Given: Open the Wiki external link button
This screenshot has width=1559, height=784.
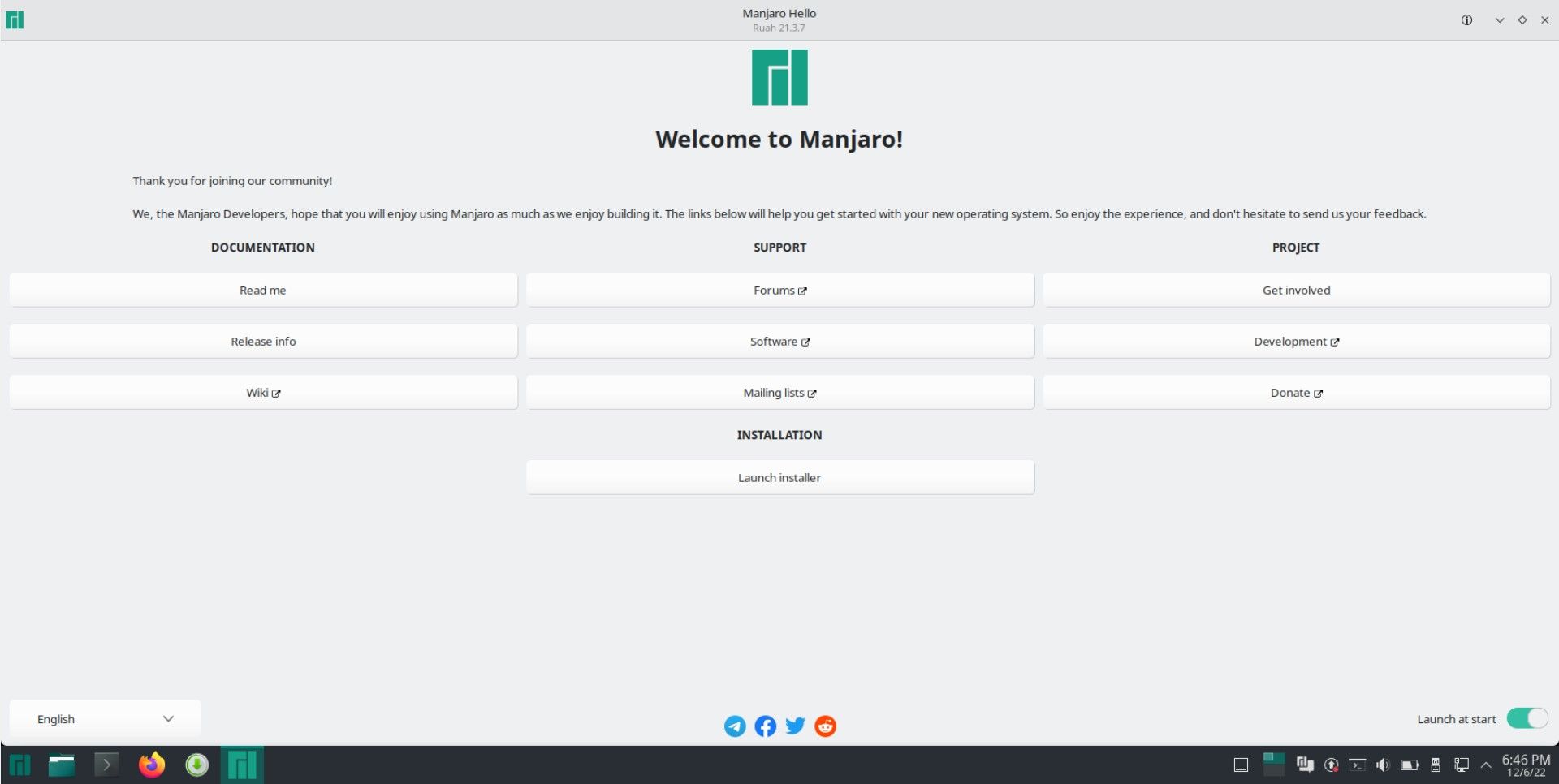Looking at the screenshot, I should [263, 392].
